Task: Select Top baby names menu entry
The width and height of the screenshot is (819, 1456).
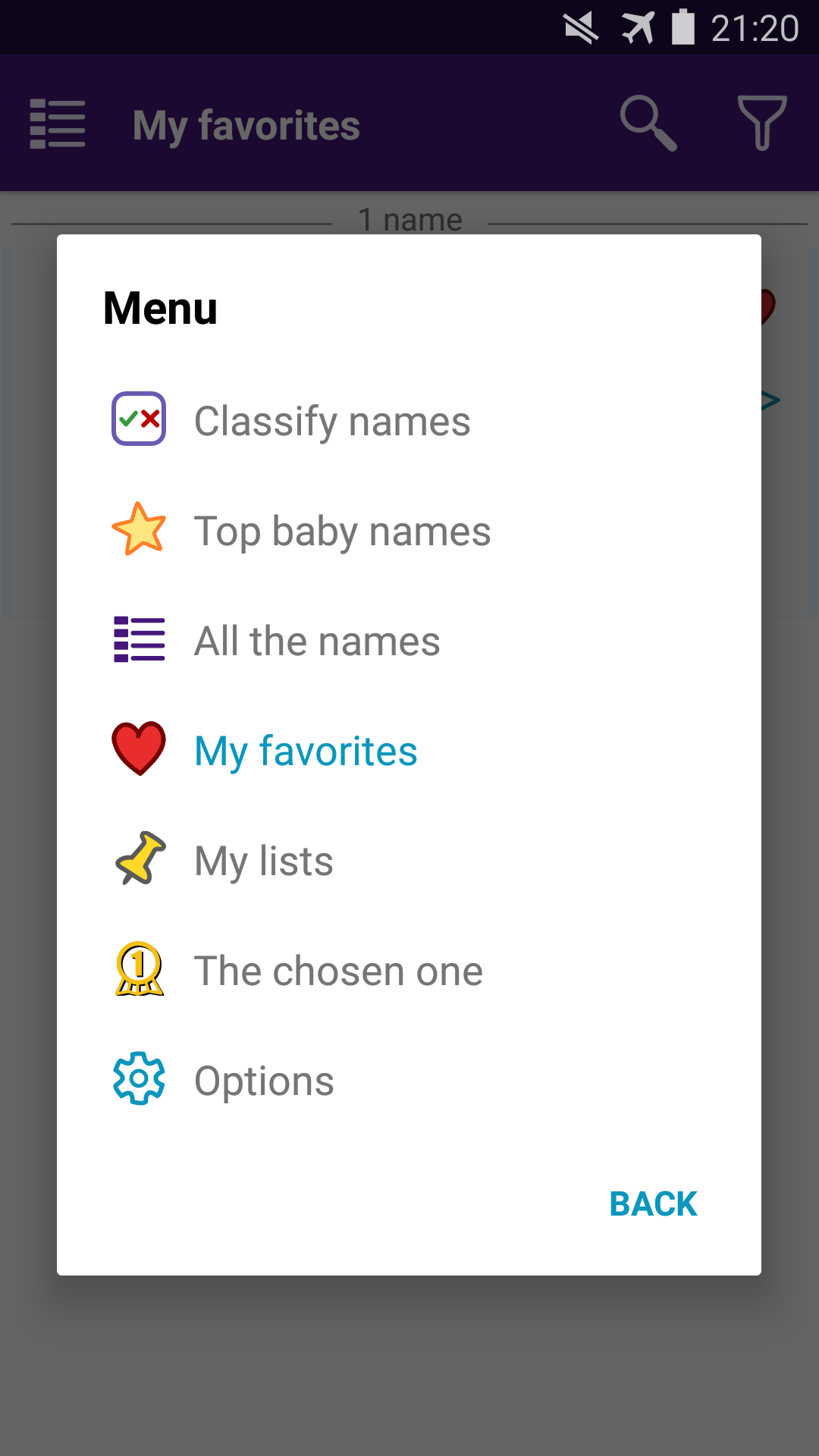Action: (342, 531)
